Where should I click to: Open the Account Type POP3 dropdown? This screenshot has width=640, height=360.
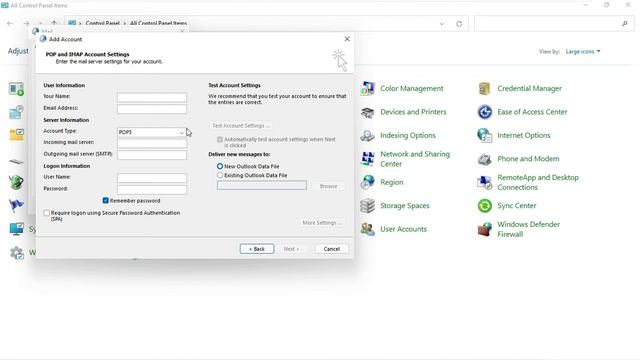coord(152,132)
